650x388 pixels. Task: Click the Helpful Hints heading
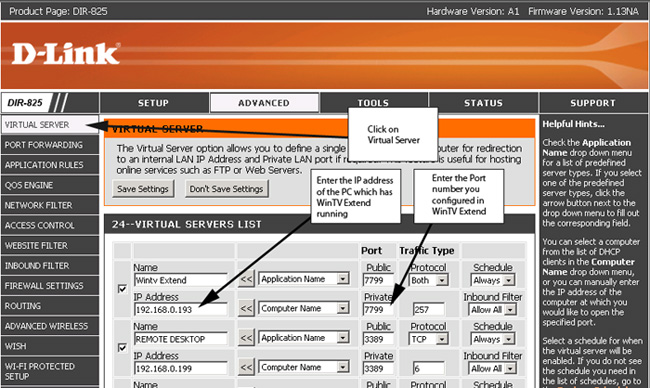pos(573,124)
